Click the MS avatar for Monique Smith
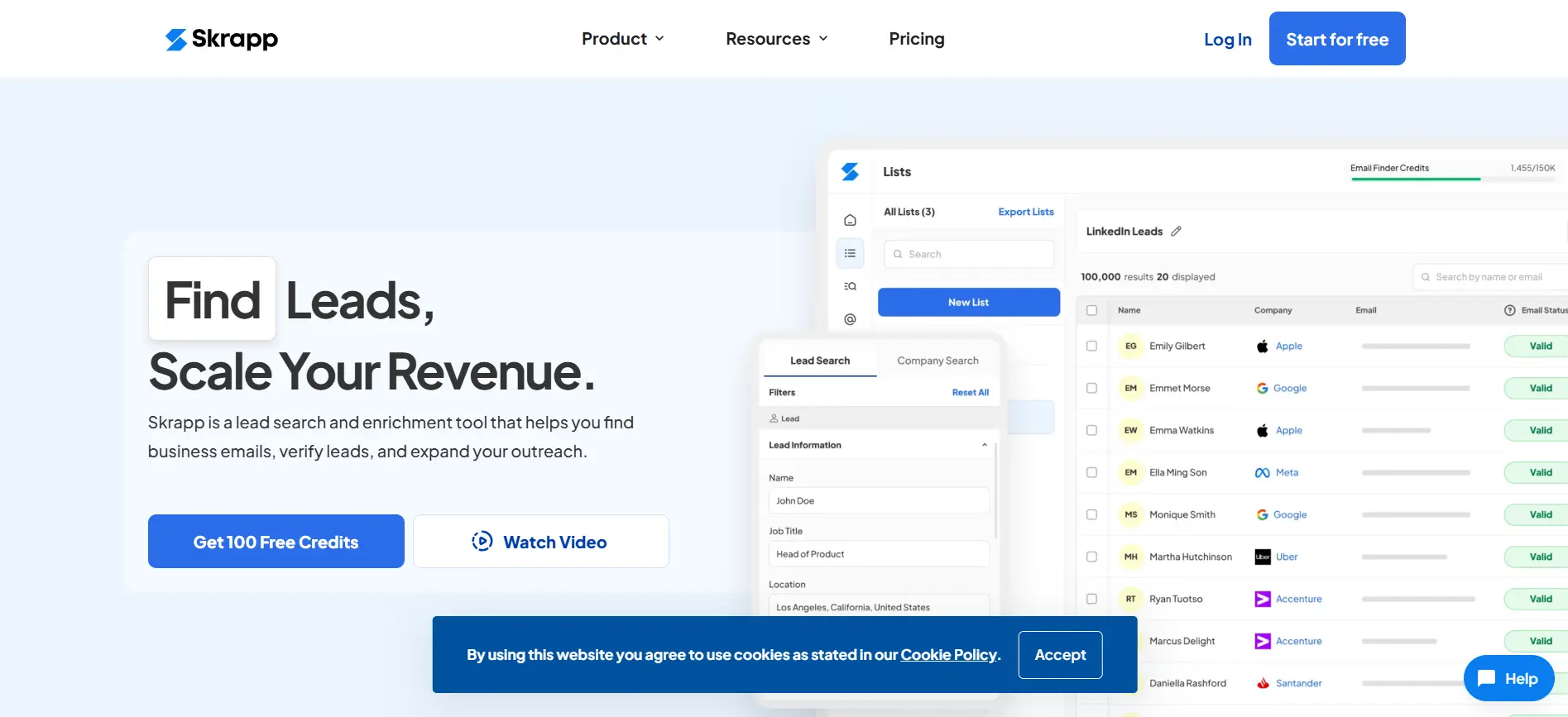The height and width of the screenshot is (717, 1568). [1131, 515]
